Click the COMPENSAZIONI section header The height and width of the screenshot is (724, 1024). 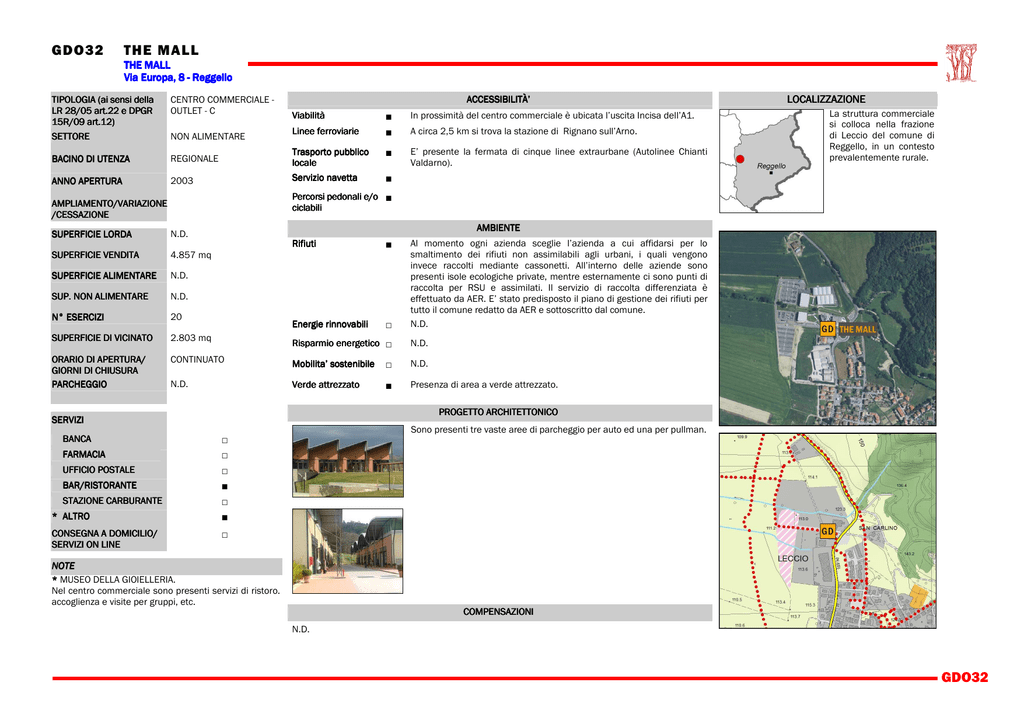498,612
